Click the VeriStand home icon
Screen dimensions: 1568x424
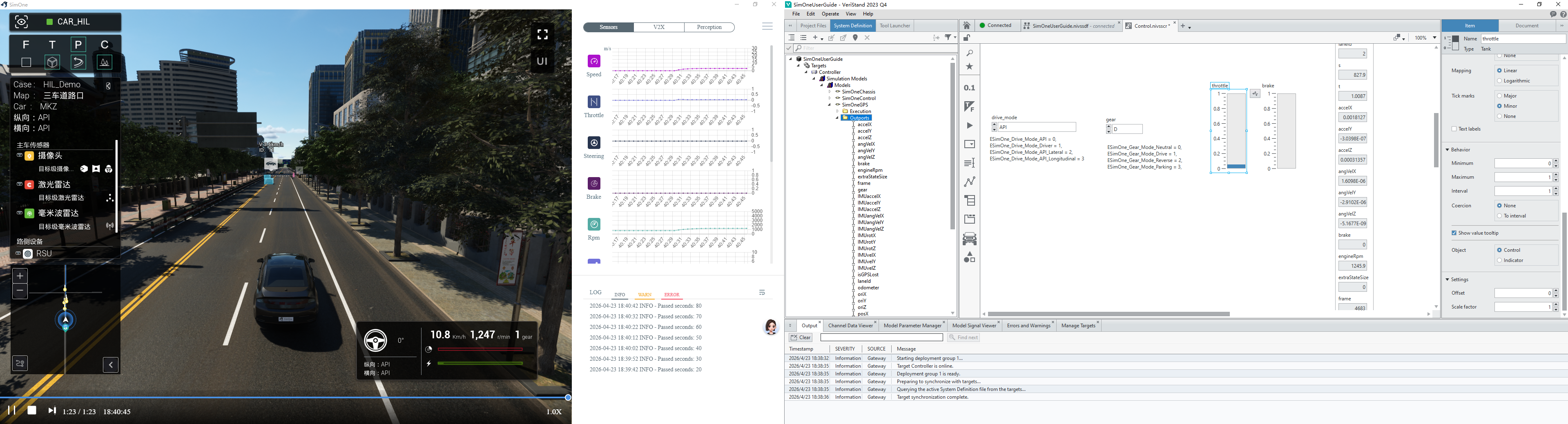click(x=967, y=26)
